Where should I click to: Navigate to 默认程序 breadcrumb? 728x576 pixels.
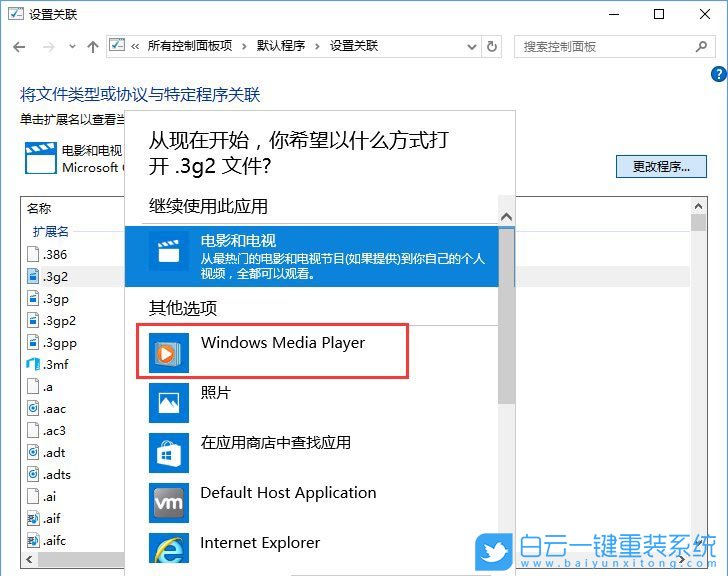point(281,46)
